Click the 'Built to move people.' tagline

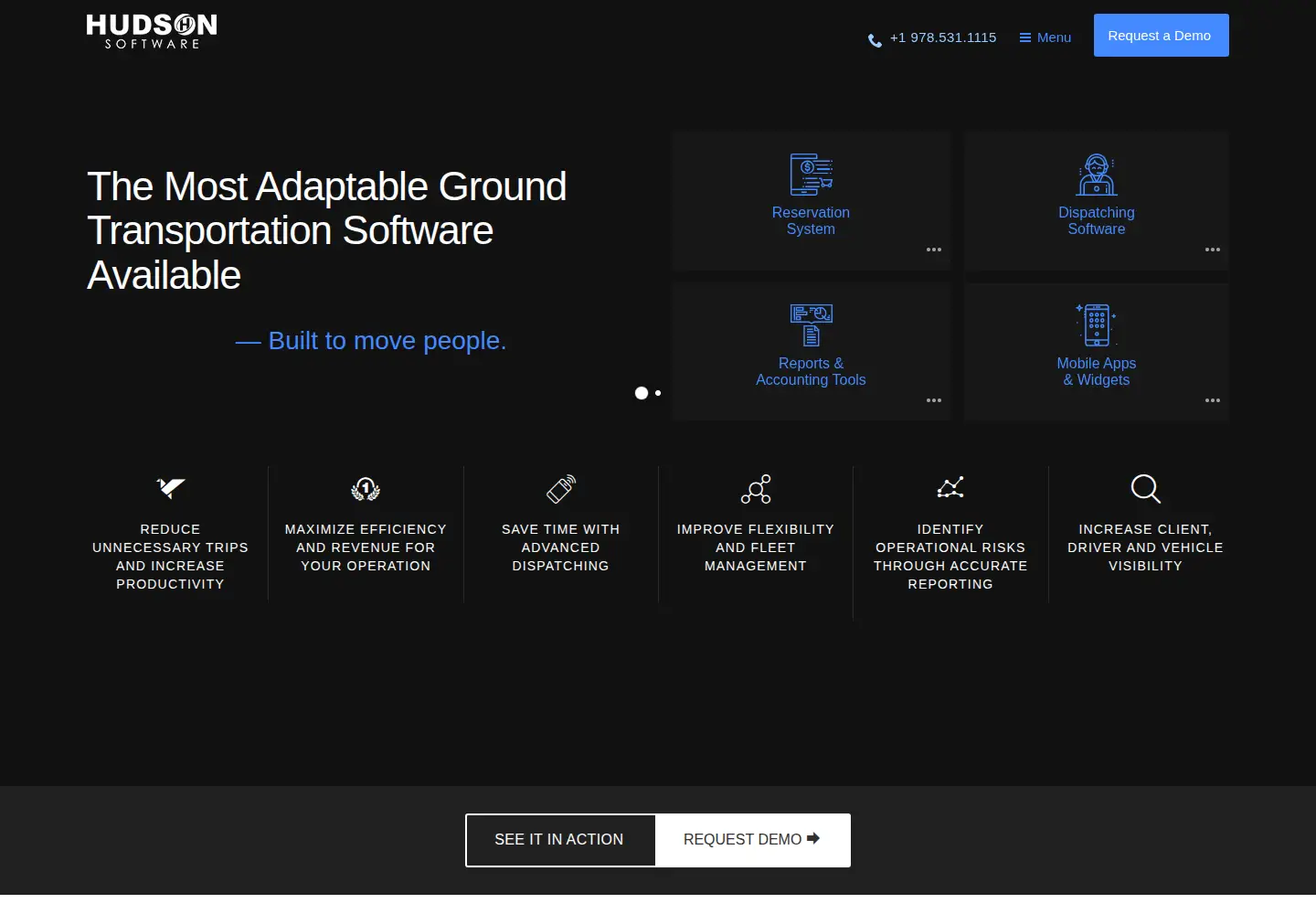pos(371,341)
